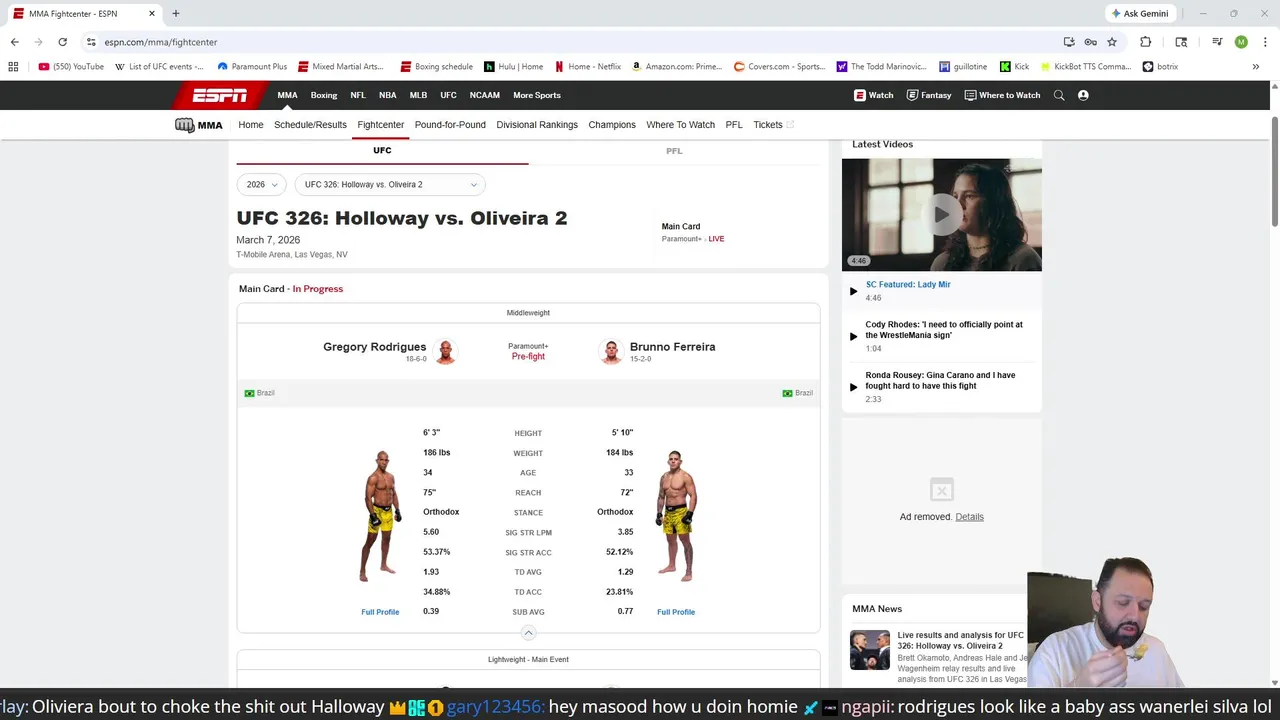The width and height of the screenshot is (1280, 720).
Task: Open the Schedule/Results MMA tab
Action: pyautogui.click(x=310, y=125)
